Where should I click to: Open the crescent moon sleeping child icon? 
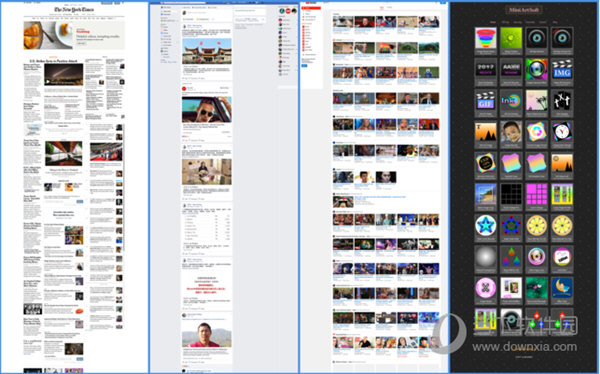pos(562,287)
